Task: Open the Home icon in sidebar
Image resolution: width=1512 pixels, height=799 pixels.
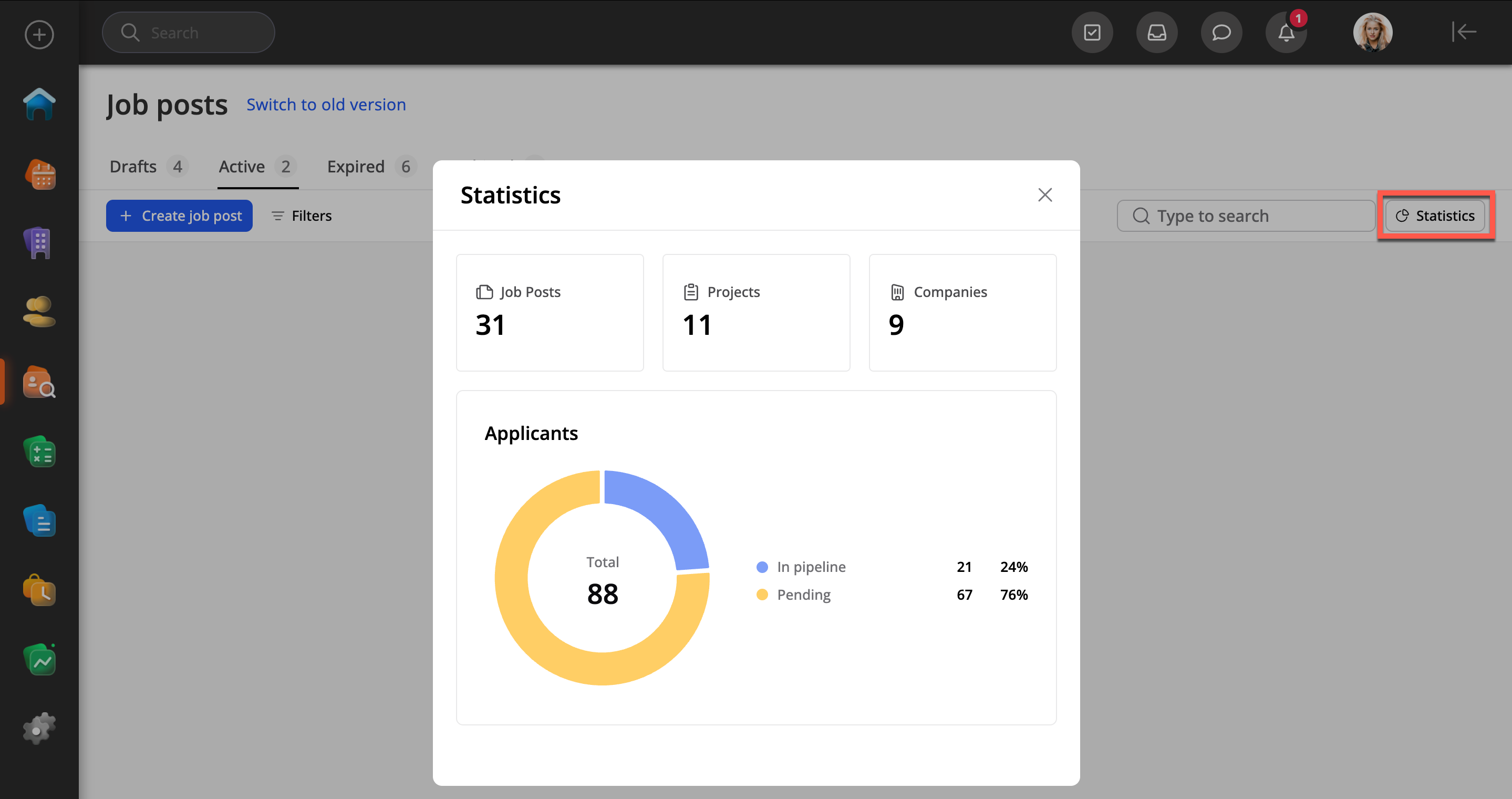Action: (x=39, y=105)
